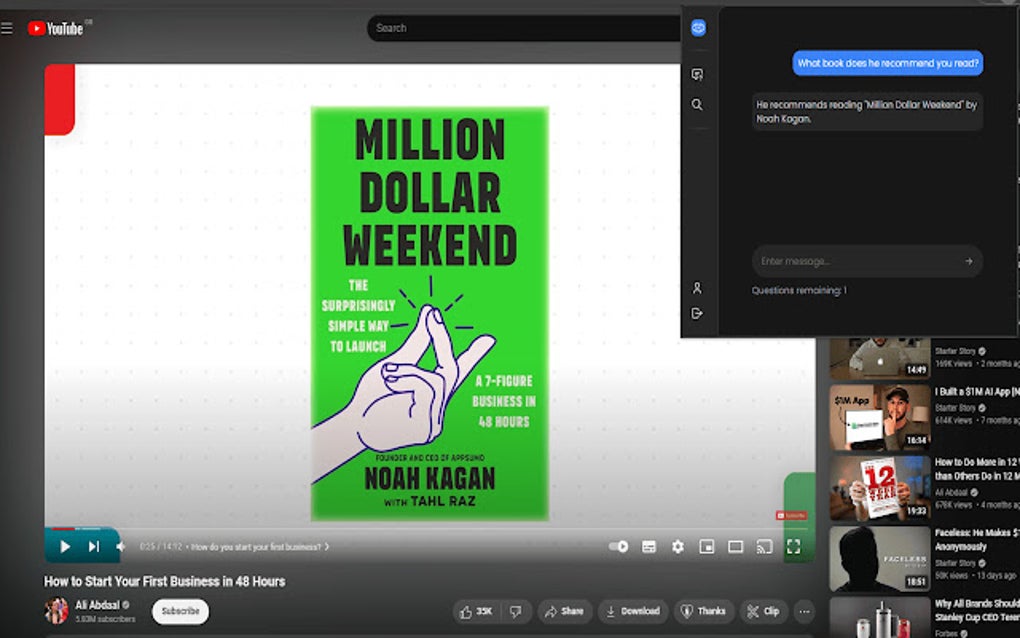
Task: Open the 14:49 laptop video thumbnail
Action: click(x=879, y=358)
